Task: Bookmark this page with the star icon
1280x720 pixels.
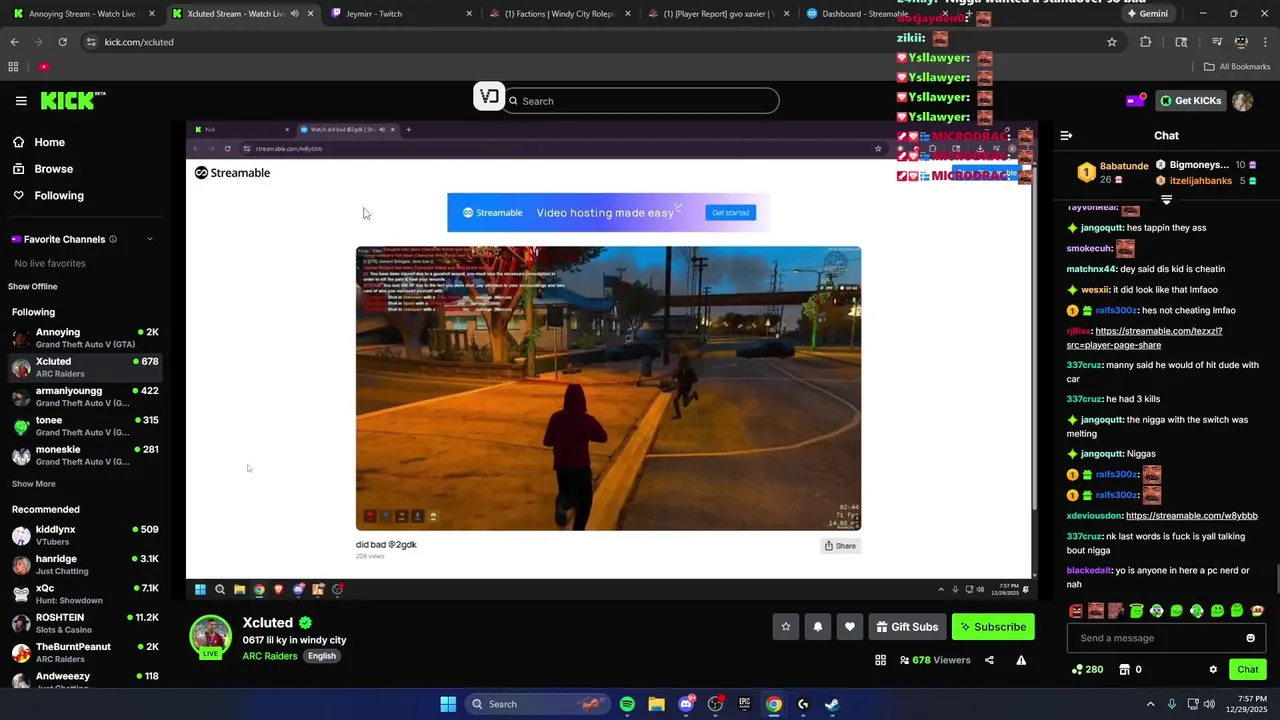Action: tap(1111, 42)
